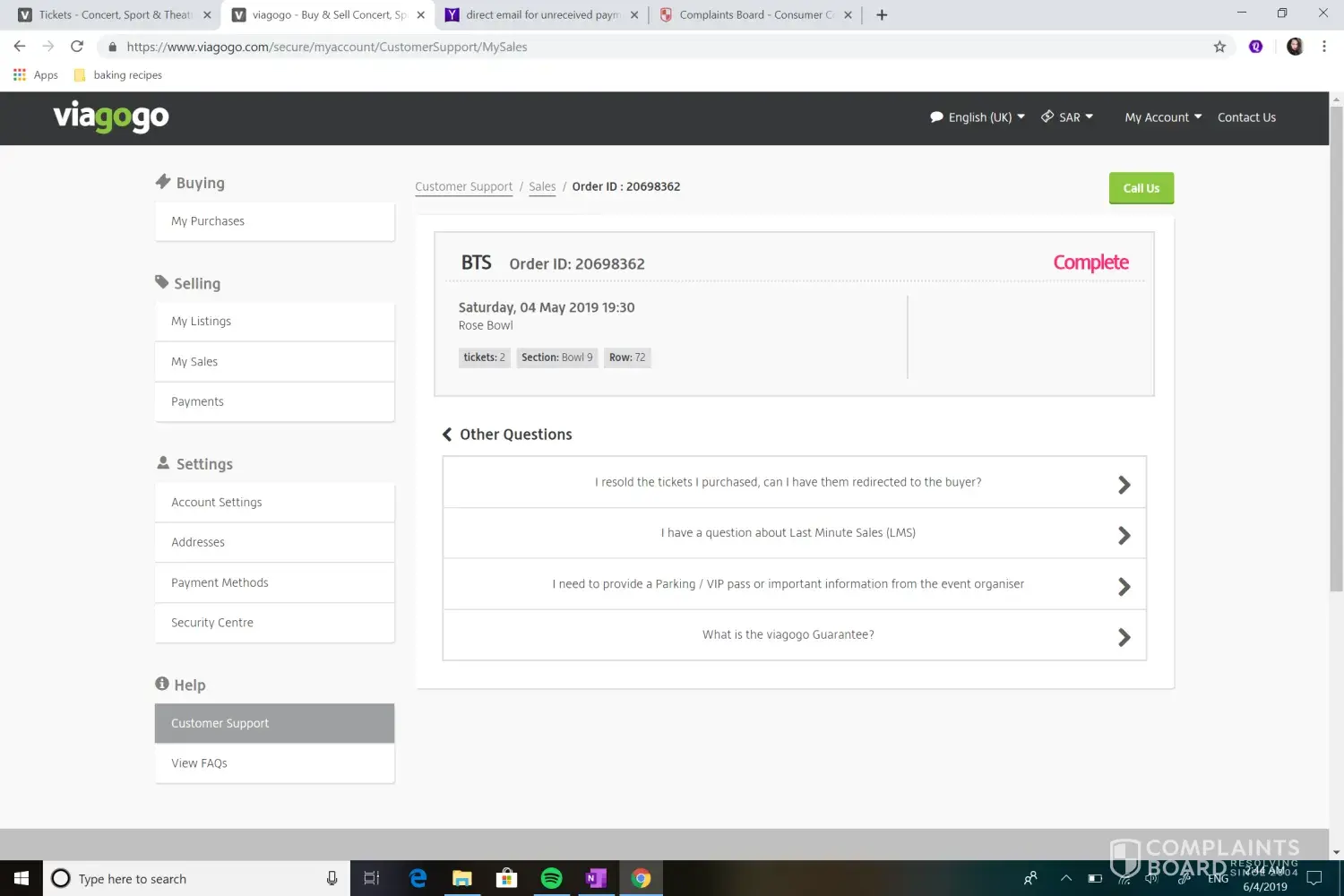
Task: Close the Tickets - Concert, Sport tab
Action: (x=207, y=14)
